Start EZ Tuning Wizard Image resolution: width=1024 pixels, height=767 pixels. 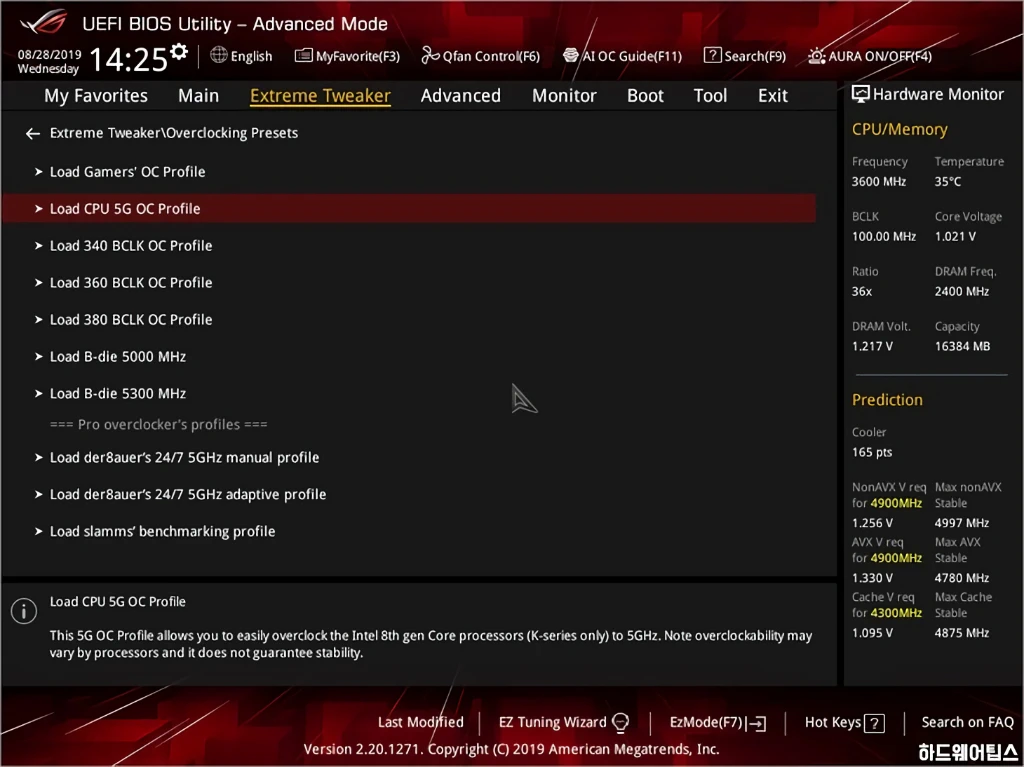click(564, 723)
